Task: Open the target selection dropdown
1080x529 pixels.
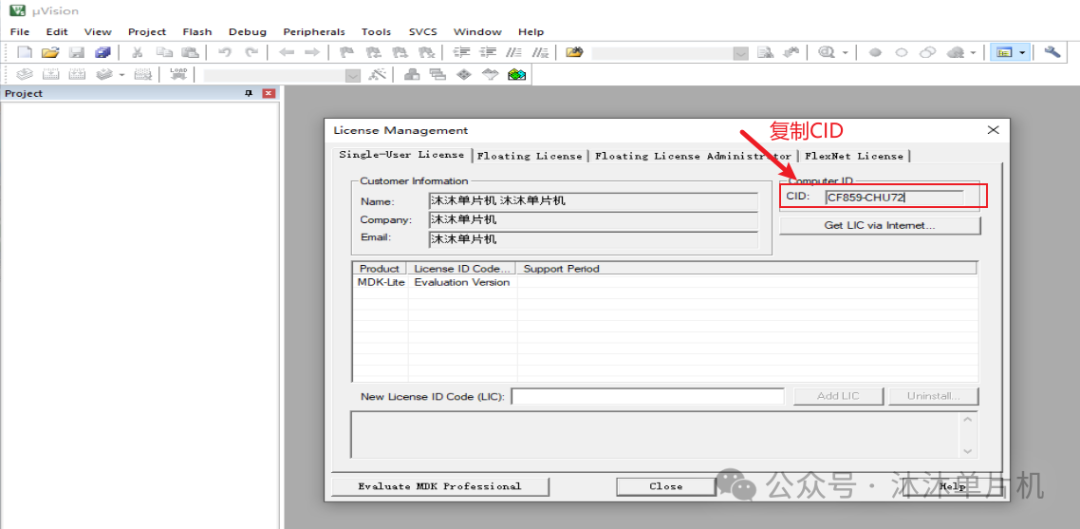Action: [x=353, y=75]
